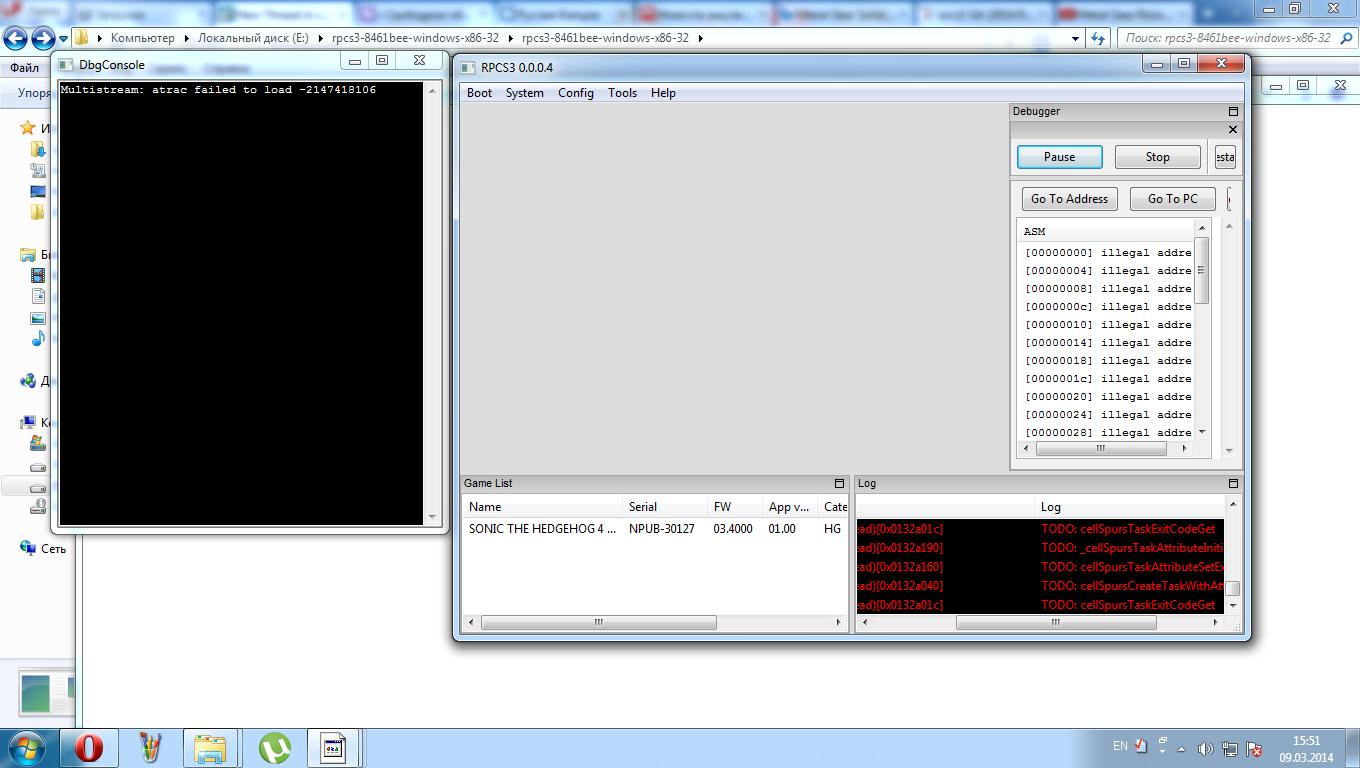Click the Explorer search input field

click(x=1227, y=38)
